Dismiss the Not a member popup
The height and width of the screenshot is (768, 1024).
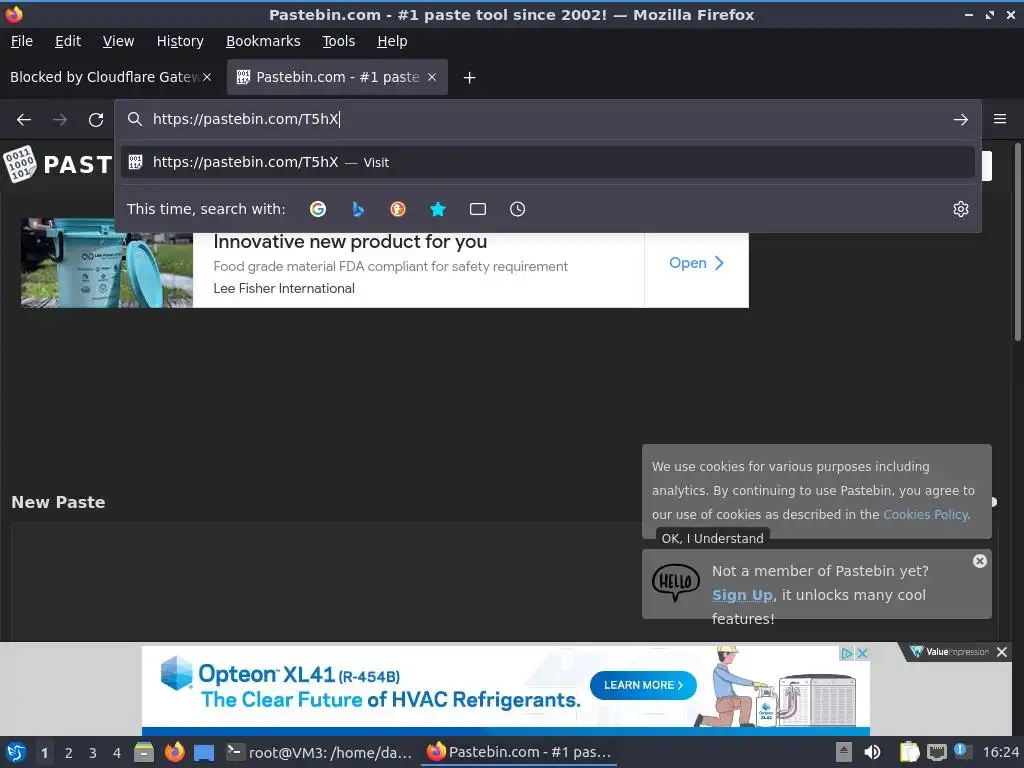point(980,561)
